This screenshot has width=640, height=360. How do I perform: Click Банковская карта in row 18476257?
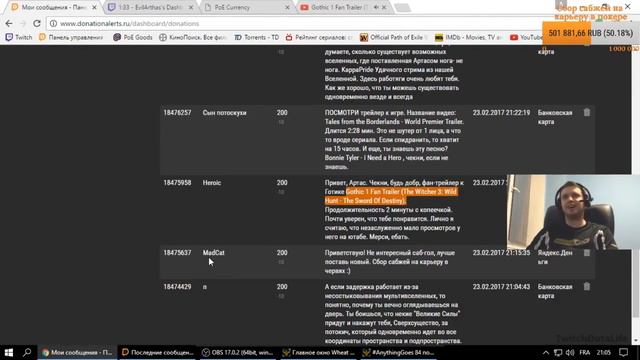(x=555, y=117)
